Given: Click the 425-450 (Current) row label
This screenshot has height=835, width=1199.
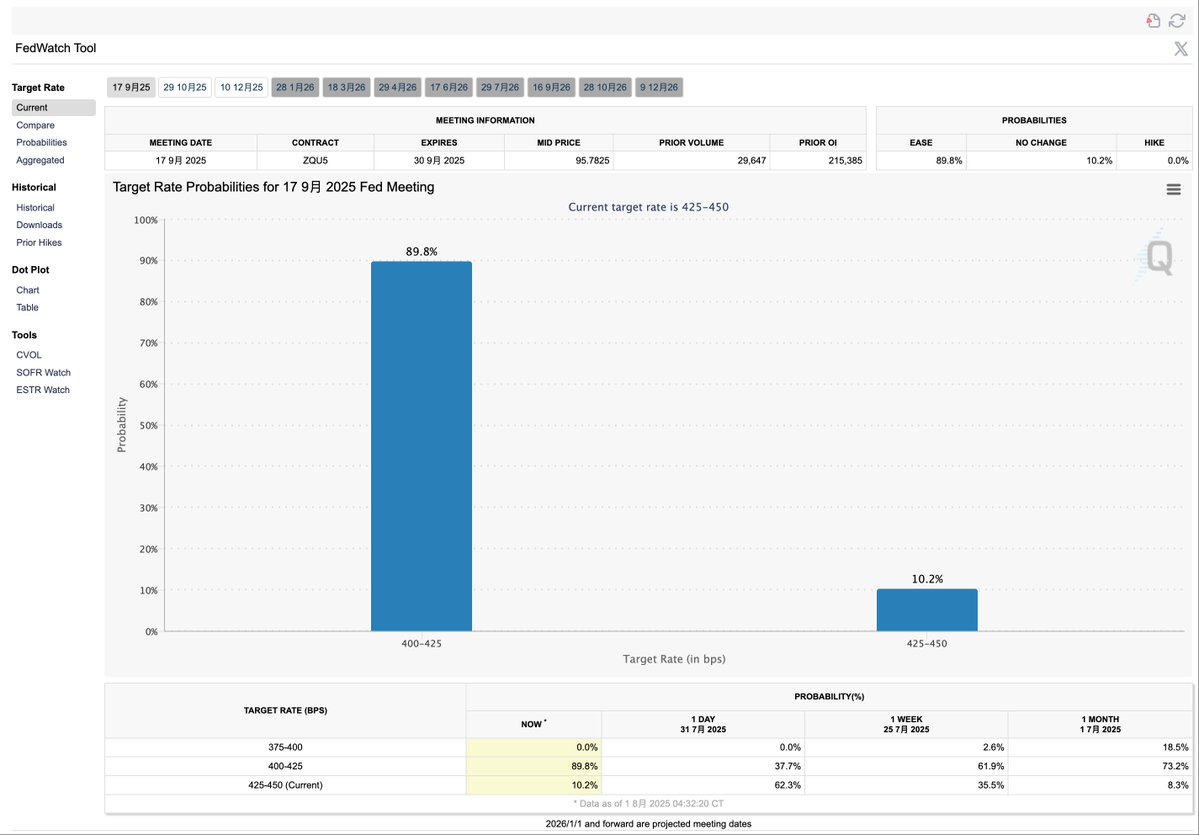Looking at the screenshot, I should tap(285, 785).
